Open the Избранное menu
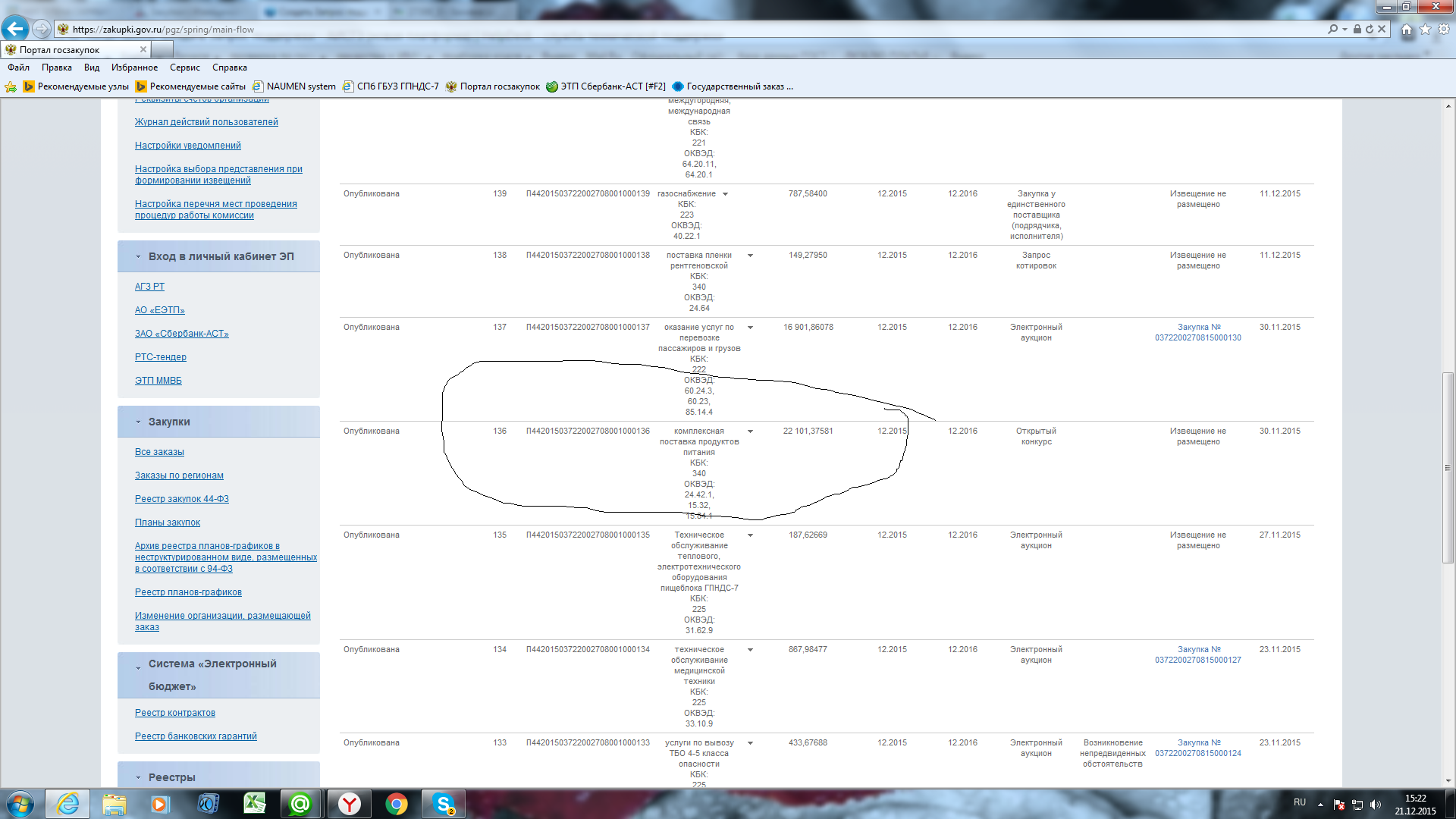The width and height of the screenshot is (1456, 819). pyautogui.click(x=134, y=67)
